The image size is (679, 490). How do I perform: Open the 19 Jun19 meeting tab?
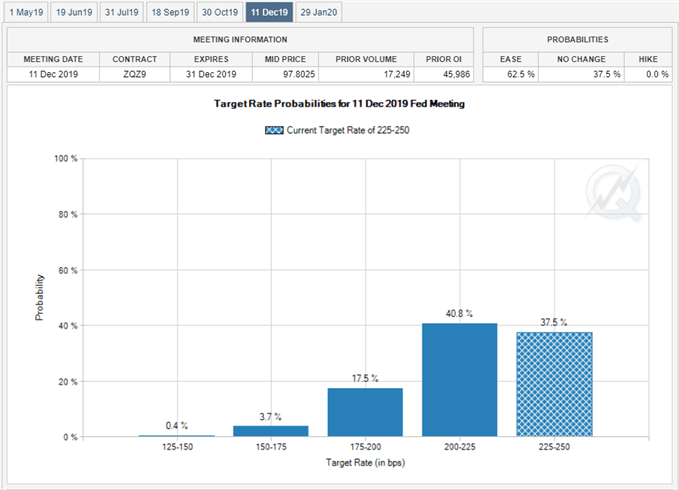pos(73,12)
